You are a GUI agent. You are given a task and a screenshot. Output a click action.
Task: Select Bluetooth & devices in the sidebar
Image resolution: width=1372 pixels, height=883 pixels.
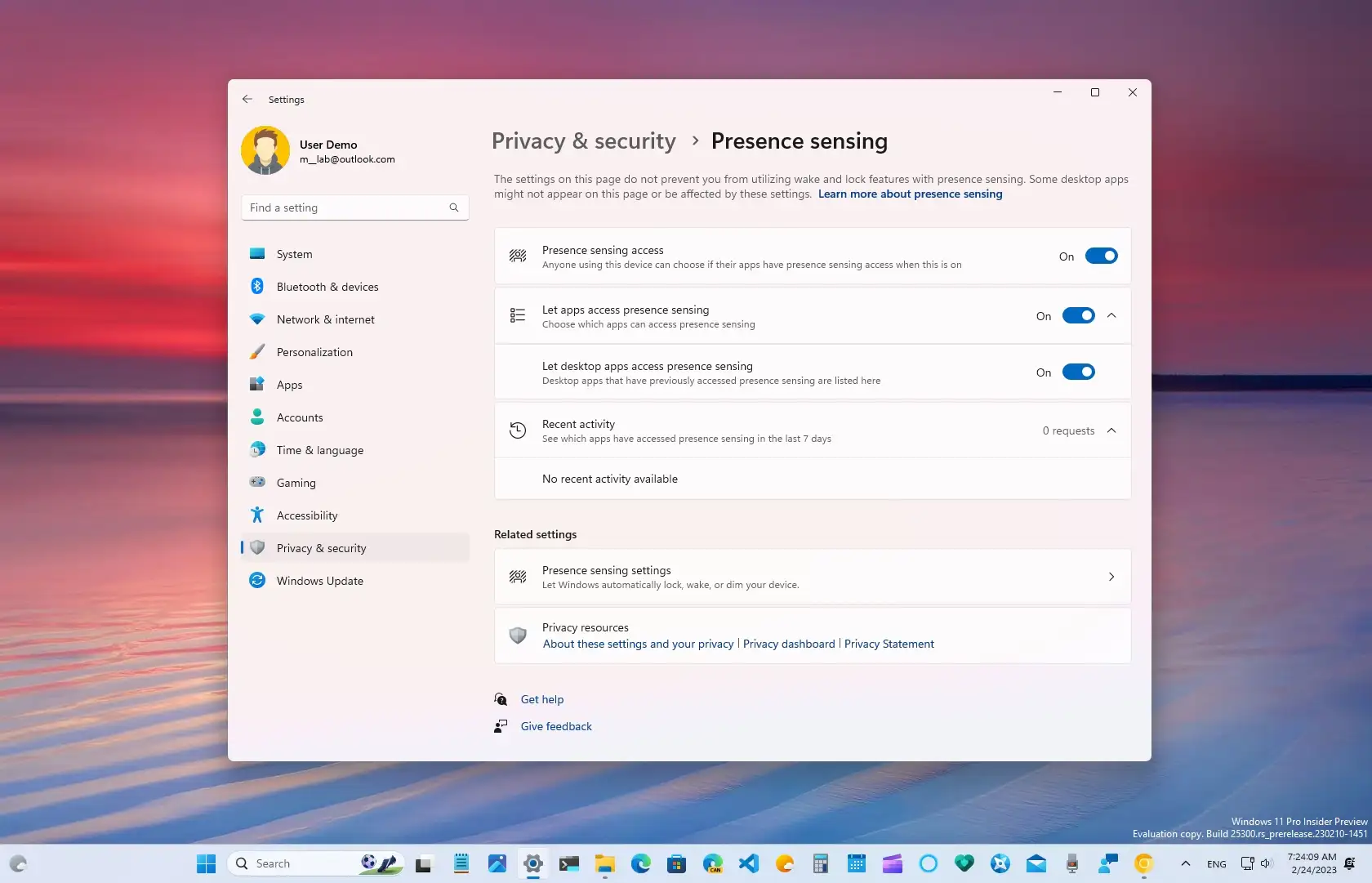coord(355,287)
